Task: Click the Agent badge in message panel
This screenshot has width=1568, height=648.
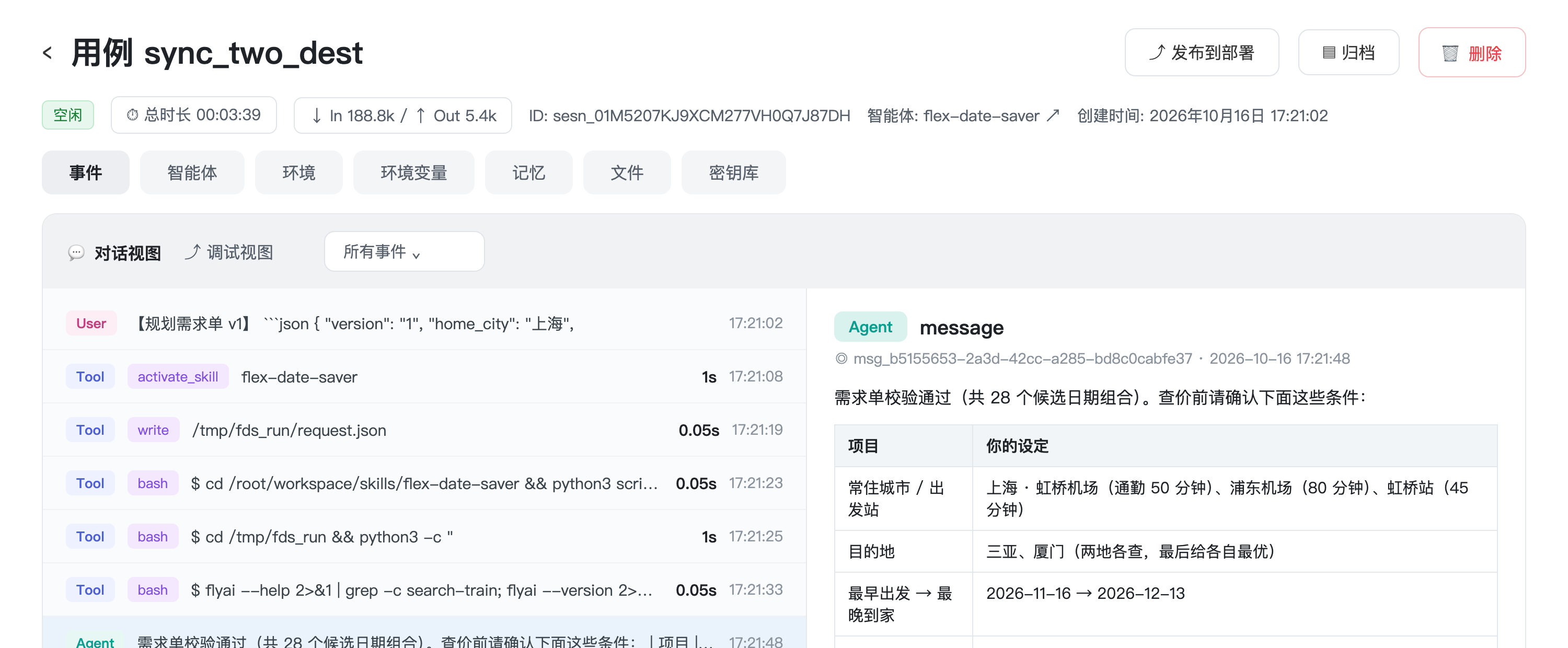Action: [870, 327]
